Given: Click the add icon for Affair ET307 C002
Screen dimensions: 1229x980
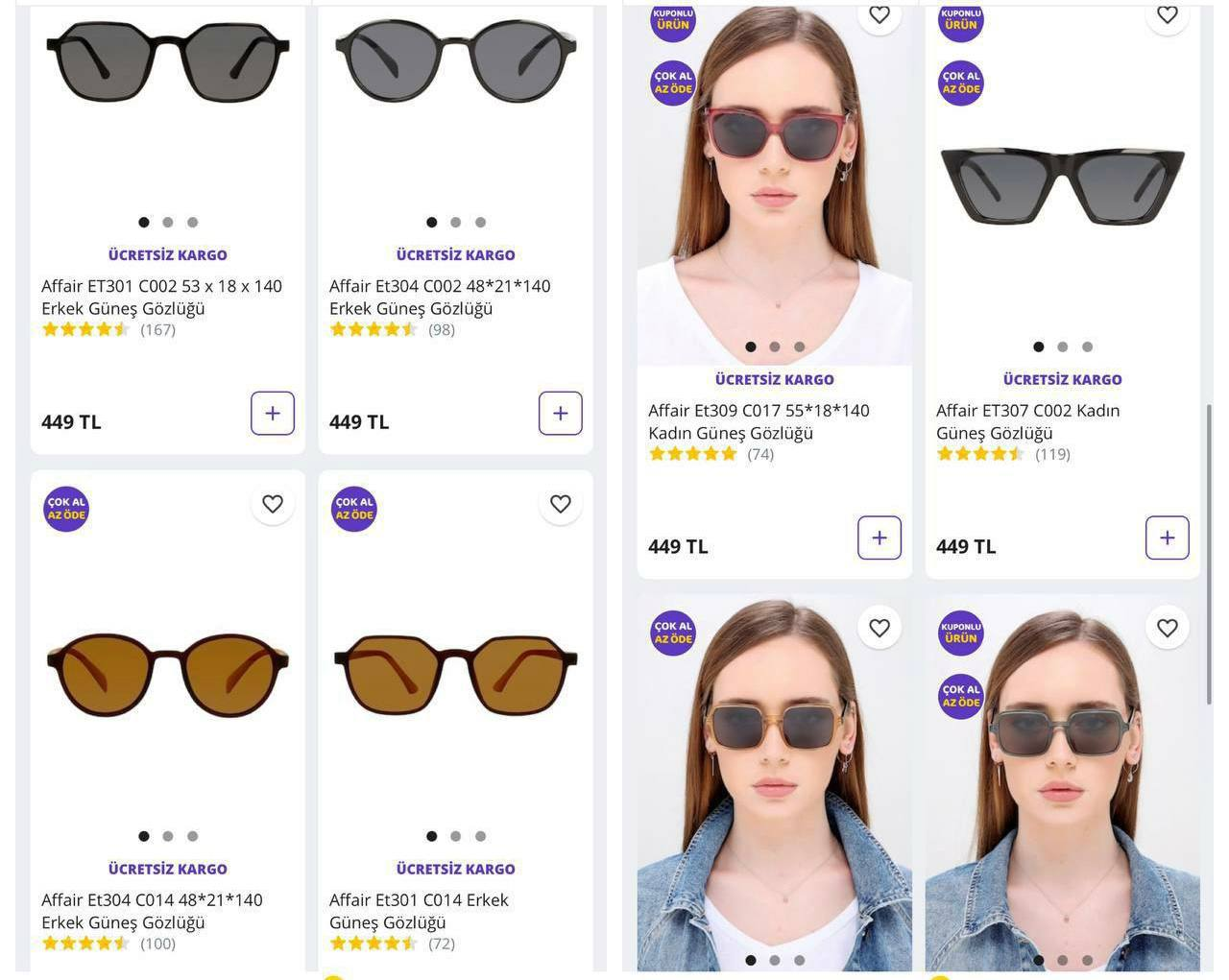Looking at the screenshot, I should pos(1167,538).
